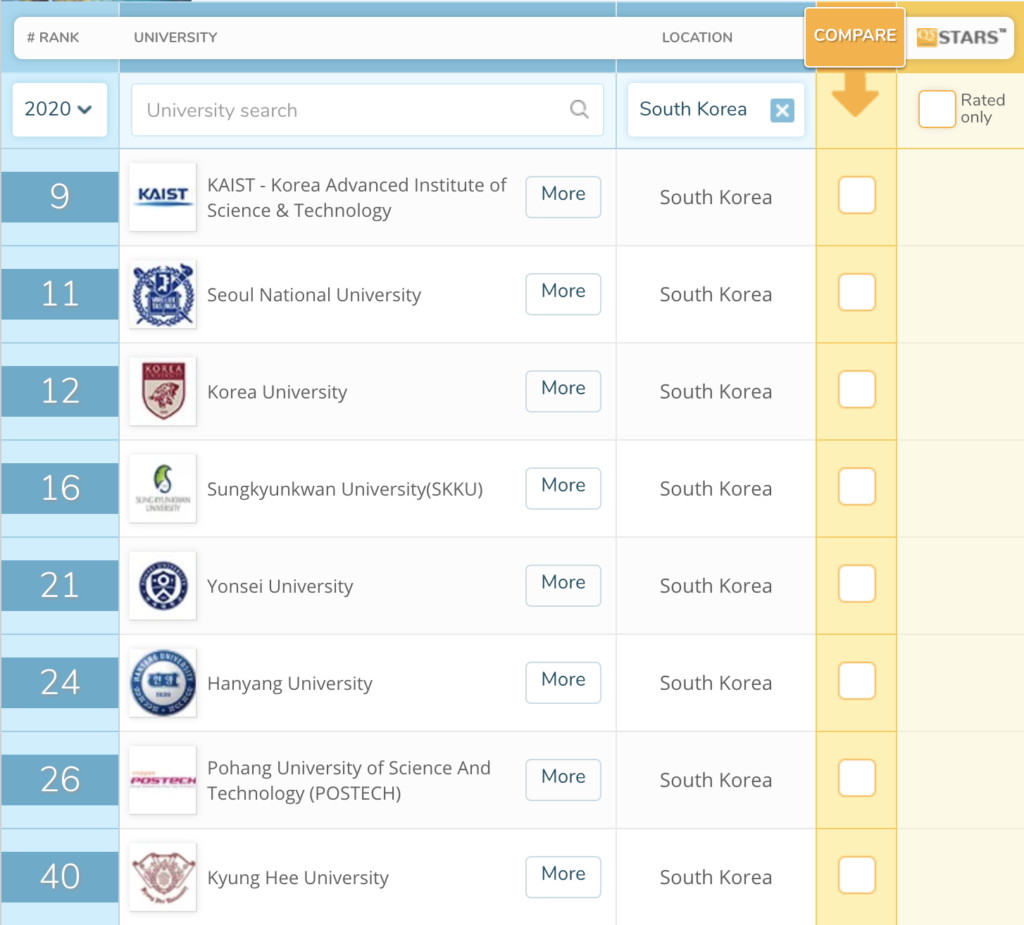The image size is (1024, 925).
Task: Click the search magnifier icon
Action: tap(579, 110)
